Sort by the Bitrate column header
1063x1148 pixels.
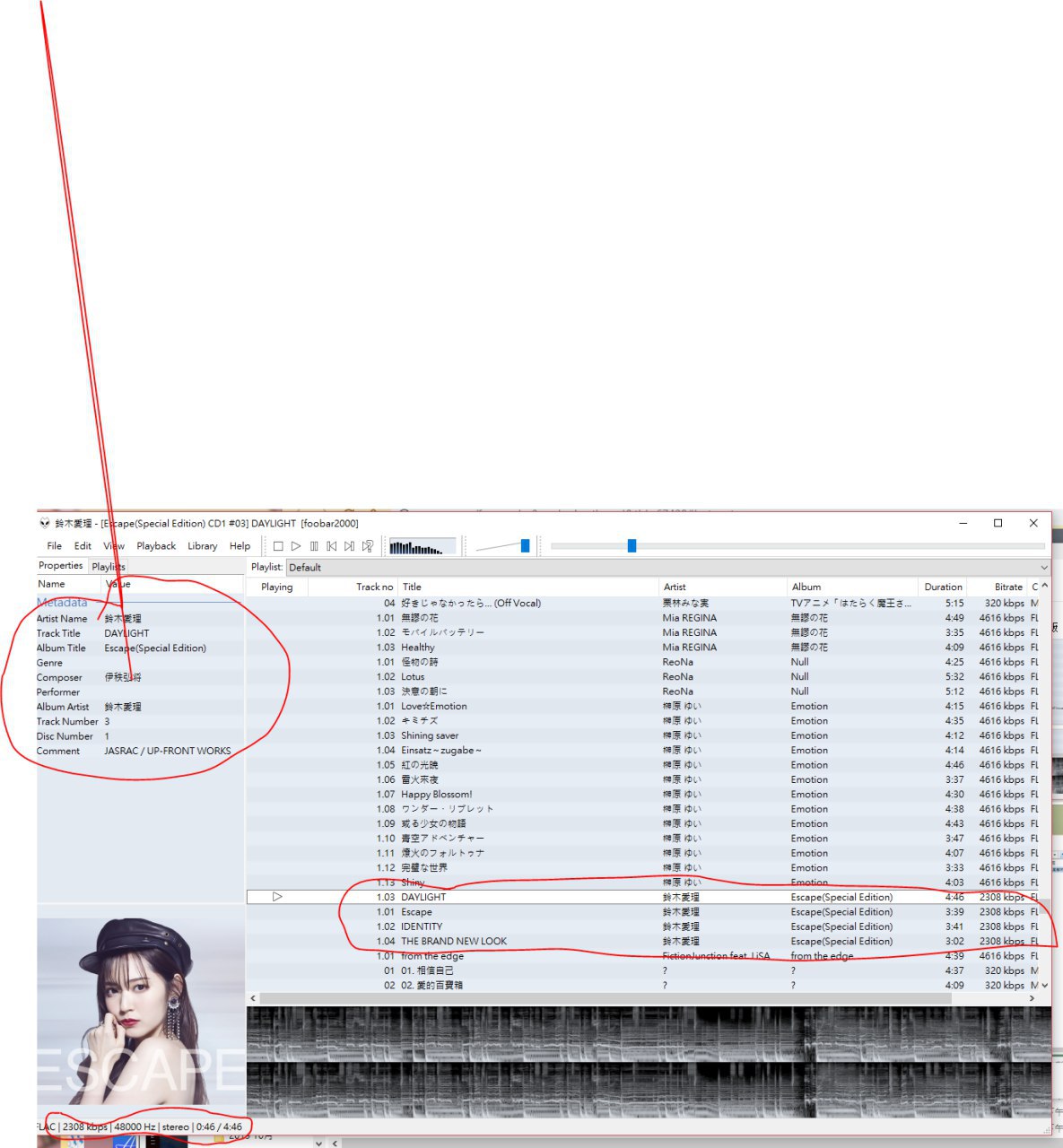(x=998, y=587)
